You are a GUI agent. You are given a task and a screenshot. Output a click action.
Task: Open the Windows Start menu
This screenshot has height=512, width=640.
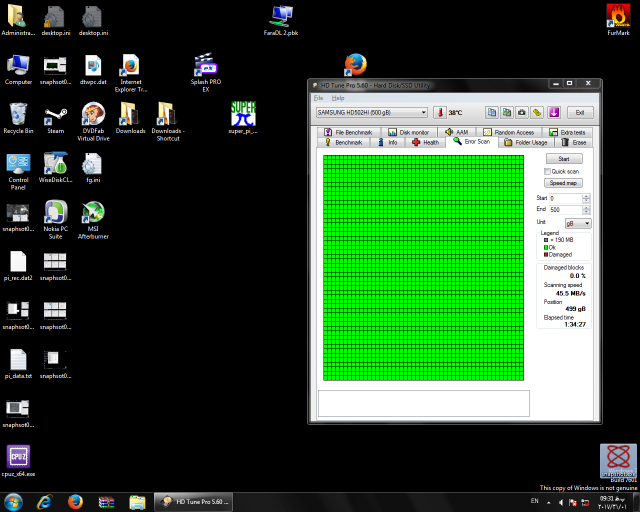[13, 502]
